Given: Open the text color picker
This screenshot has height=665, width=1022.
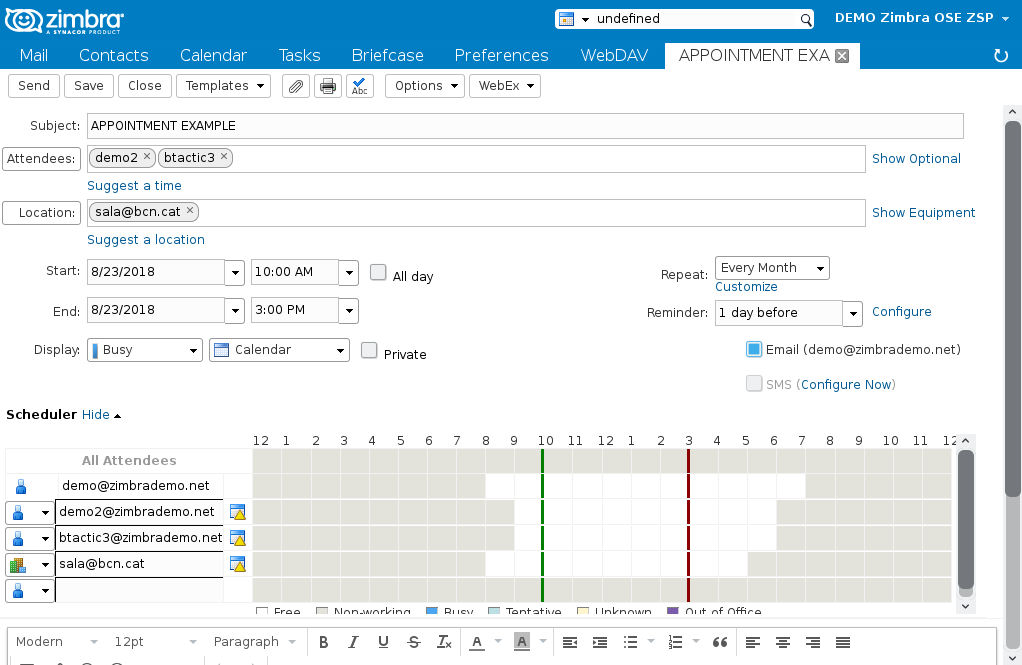Looking at the screenshot, I should [x=498, y=642].
